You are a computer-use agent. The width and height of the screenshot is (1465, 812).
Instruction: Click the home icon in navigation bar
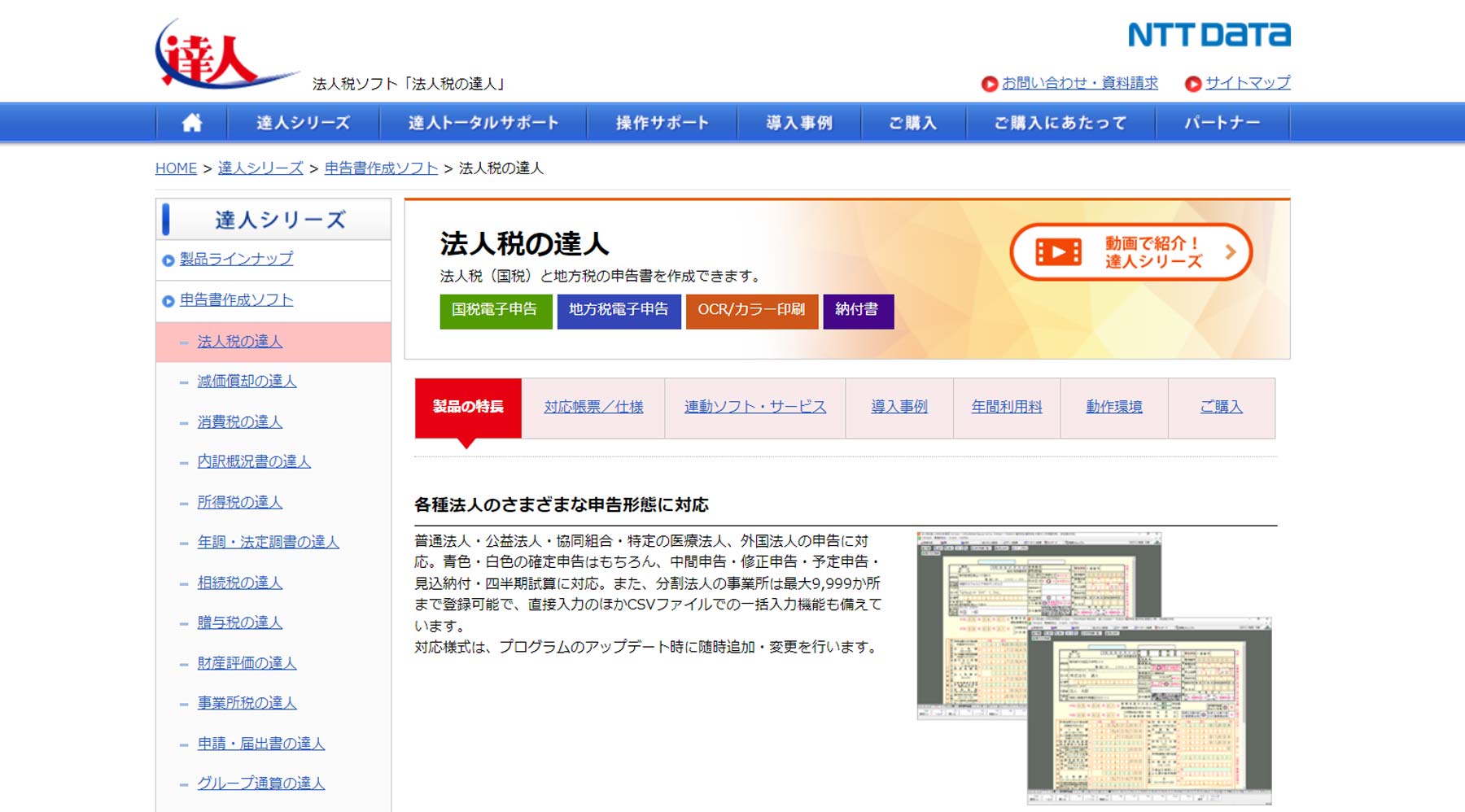[x=192, y=123]
